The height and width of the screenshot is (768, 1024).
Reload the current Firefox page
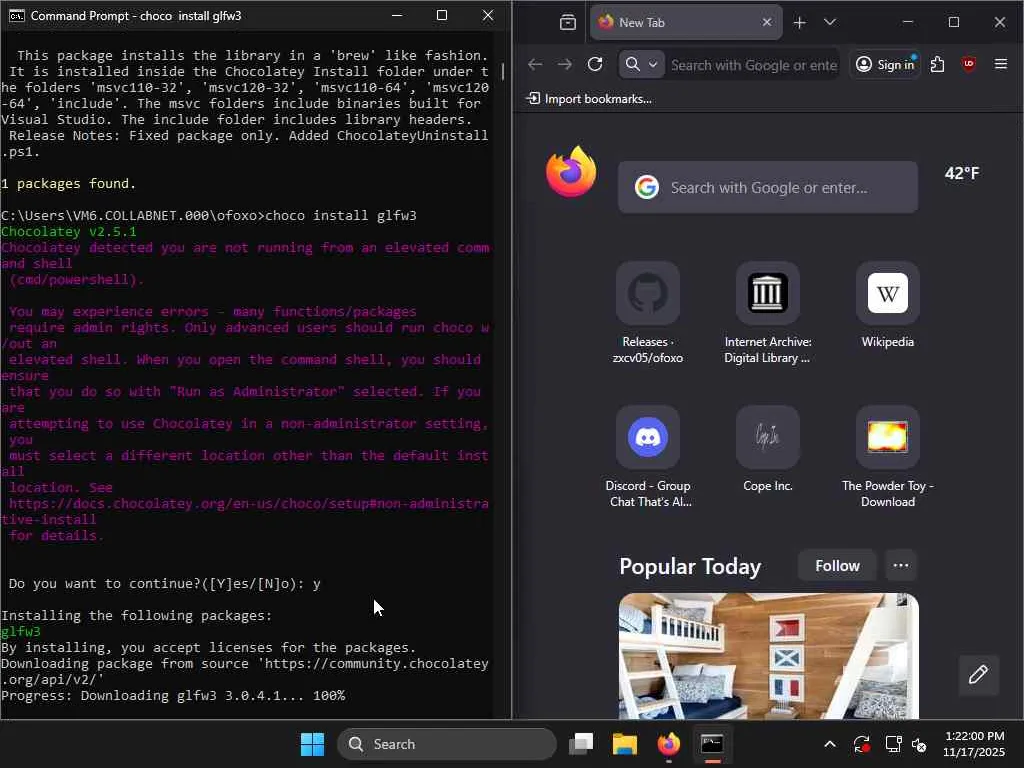coord(595,64)
